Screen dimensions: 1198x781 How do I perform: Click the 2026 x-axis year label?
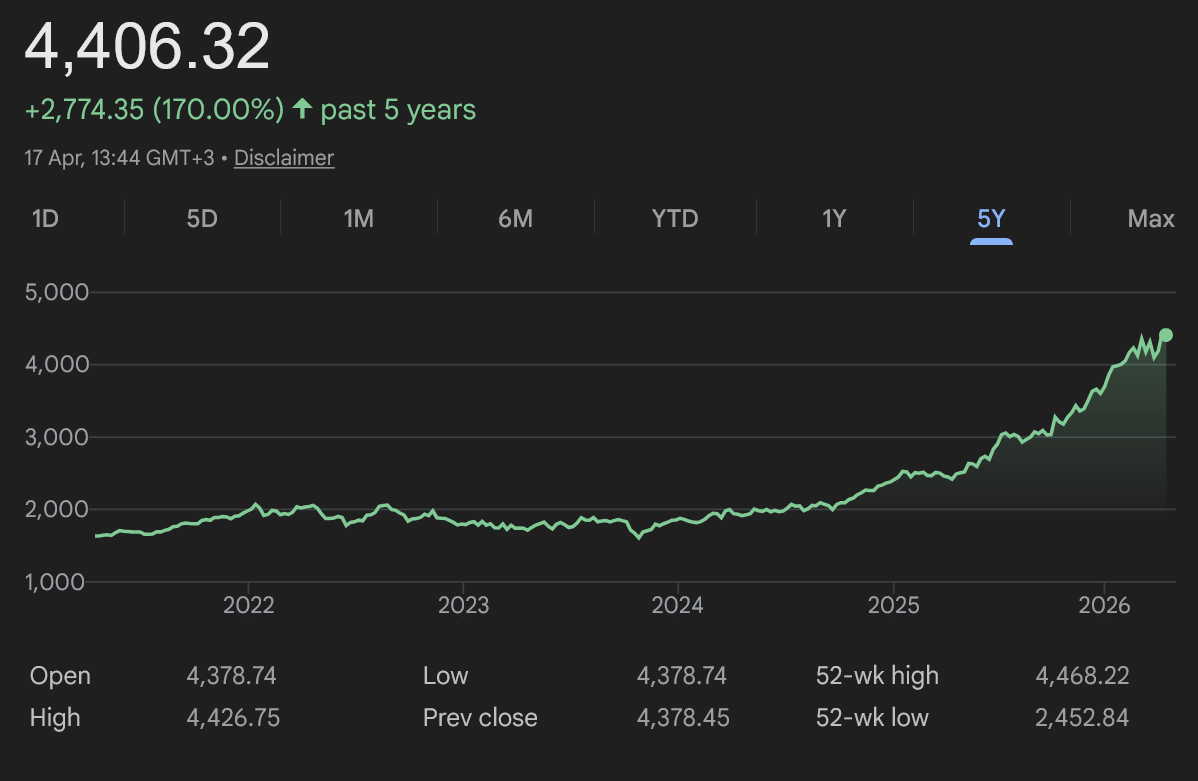pos(1104,605)
